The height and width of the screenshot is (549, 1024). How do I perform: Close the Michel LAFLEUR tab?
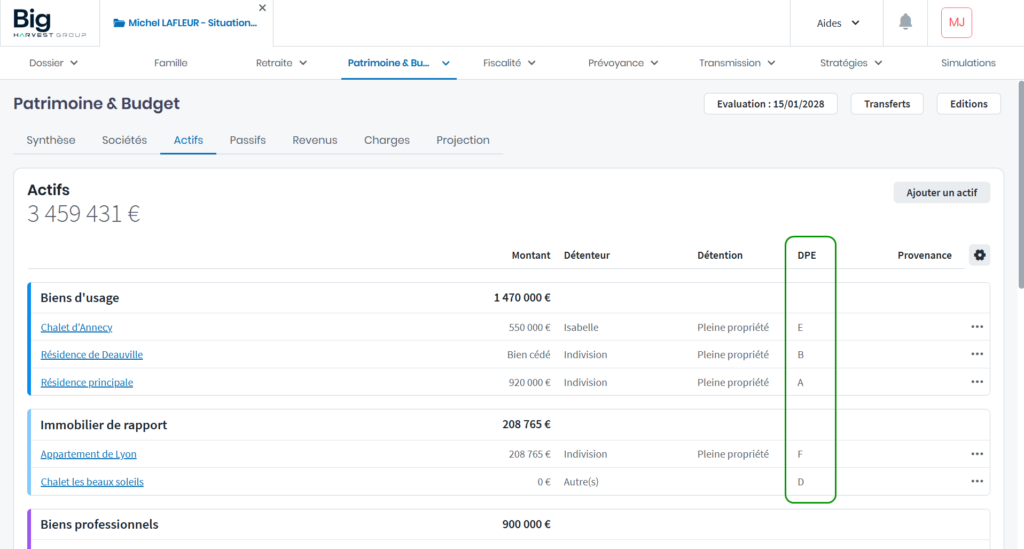pyautogui.click(x=262, y=8)
